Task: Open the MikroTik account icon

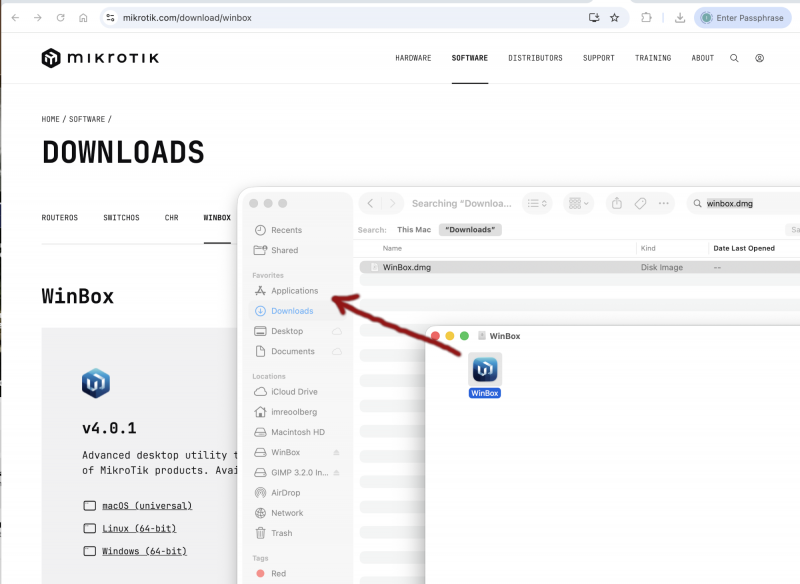Action: coord(760,58)
